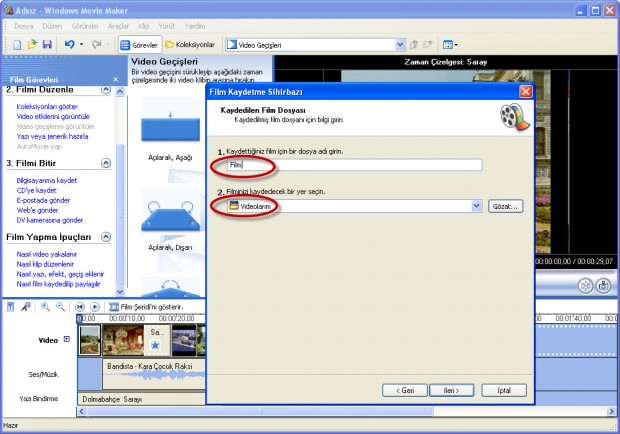
Task: Click the tasks pane scroll down arrow
Action: tap(120, 292)
